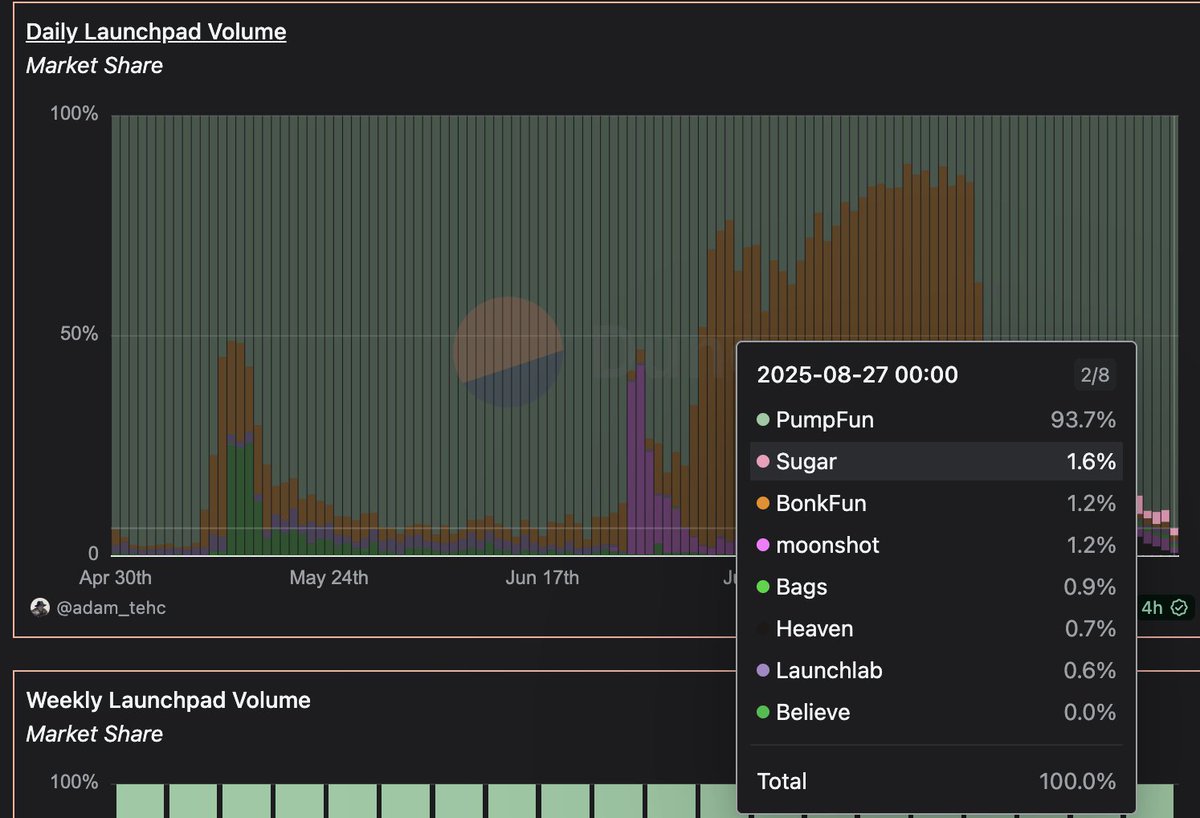Screen dimensions: 1200x818
Task: Click the Believe label in tooltip
Action: [813, 713]
